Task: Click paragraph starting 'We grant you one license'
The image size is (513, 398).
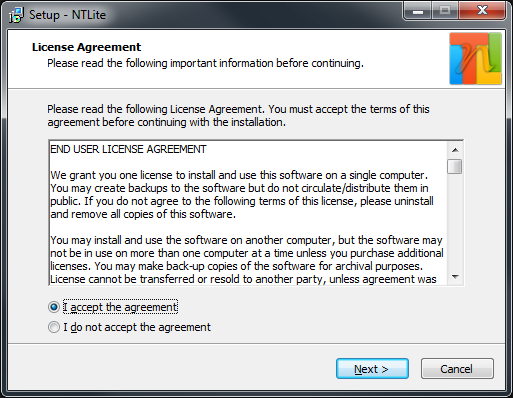Action: (242, 195)
